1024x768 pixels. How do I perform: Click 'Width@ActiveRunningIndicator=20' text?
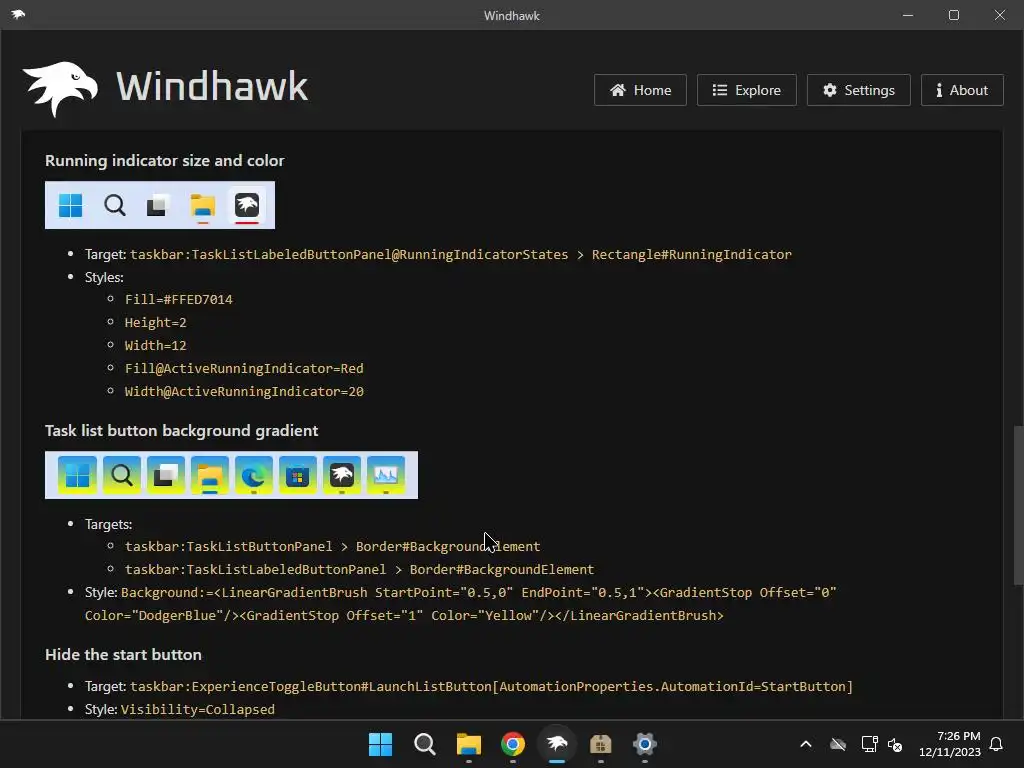point(244,391)
